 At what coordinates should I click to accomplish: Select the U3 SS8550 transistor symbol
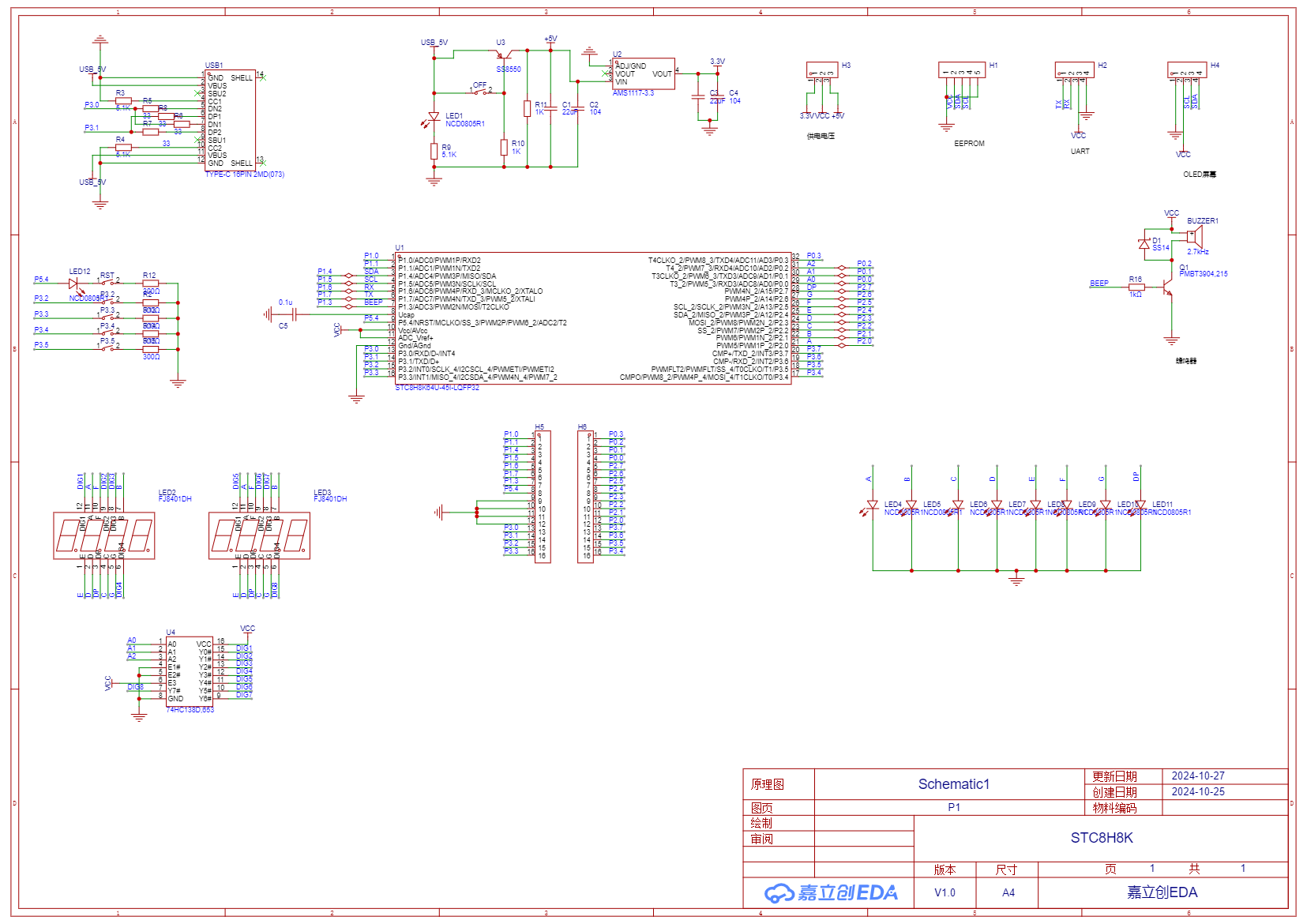click(x=503, y=55)
